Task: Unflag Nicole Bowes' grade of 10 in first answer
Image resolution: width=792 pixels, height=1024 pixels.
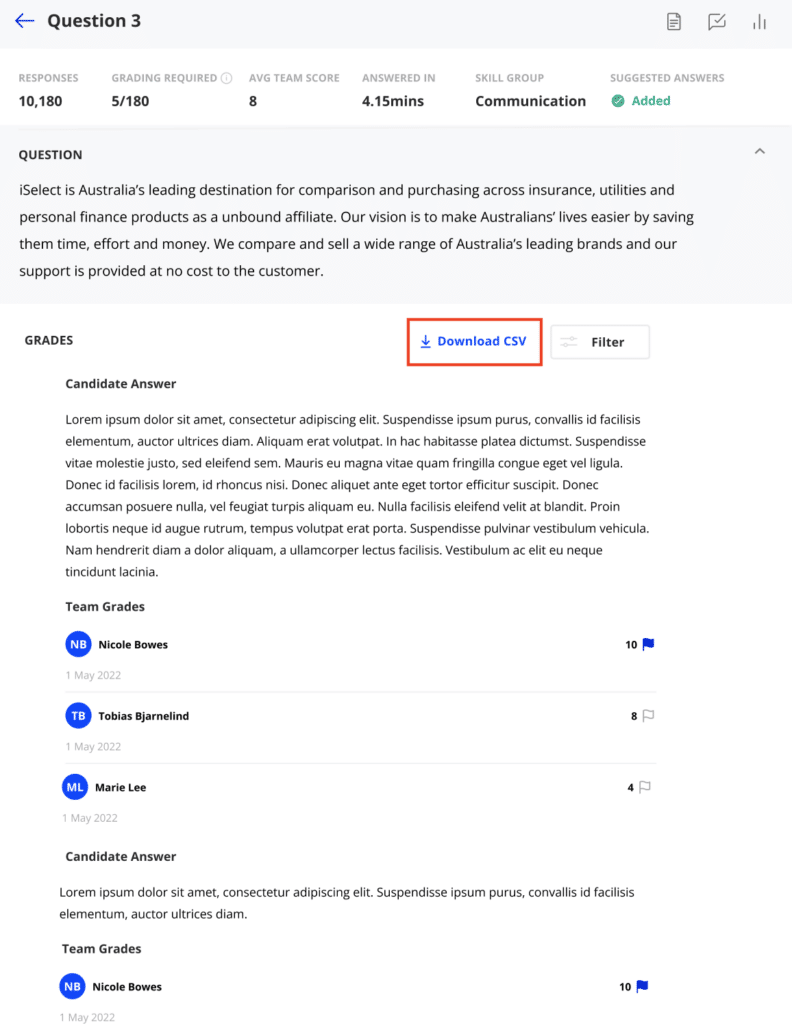Action: tap(648, 645)
